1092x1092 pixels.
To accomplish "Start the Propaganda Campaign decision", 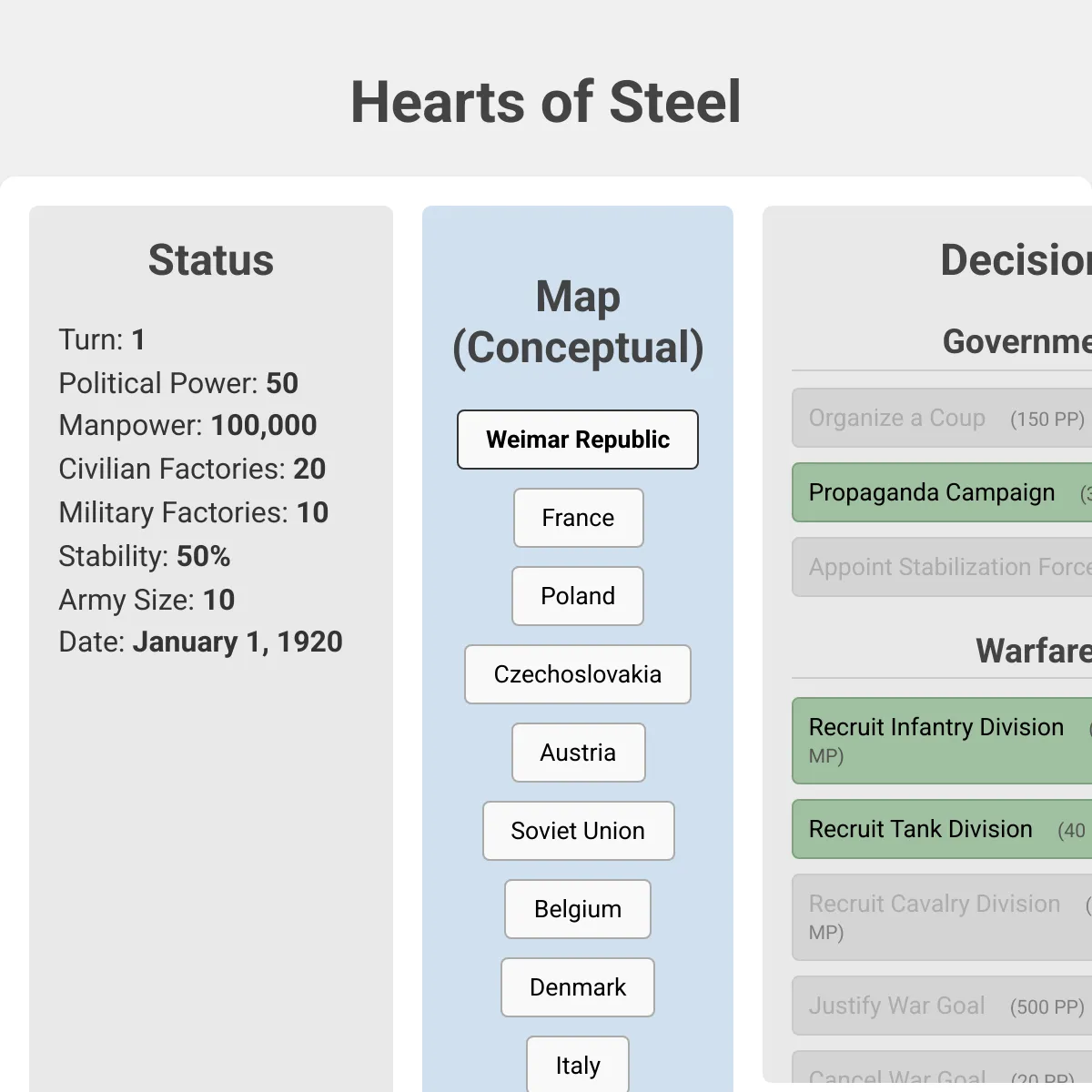I will 942,492.
